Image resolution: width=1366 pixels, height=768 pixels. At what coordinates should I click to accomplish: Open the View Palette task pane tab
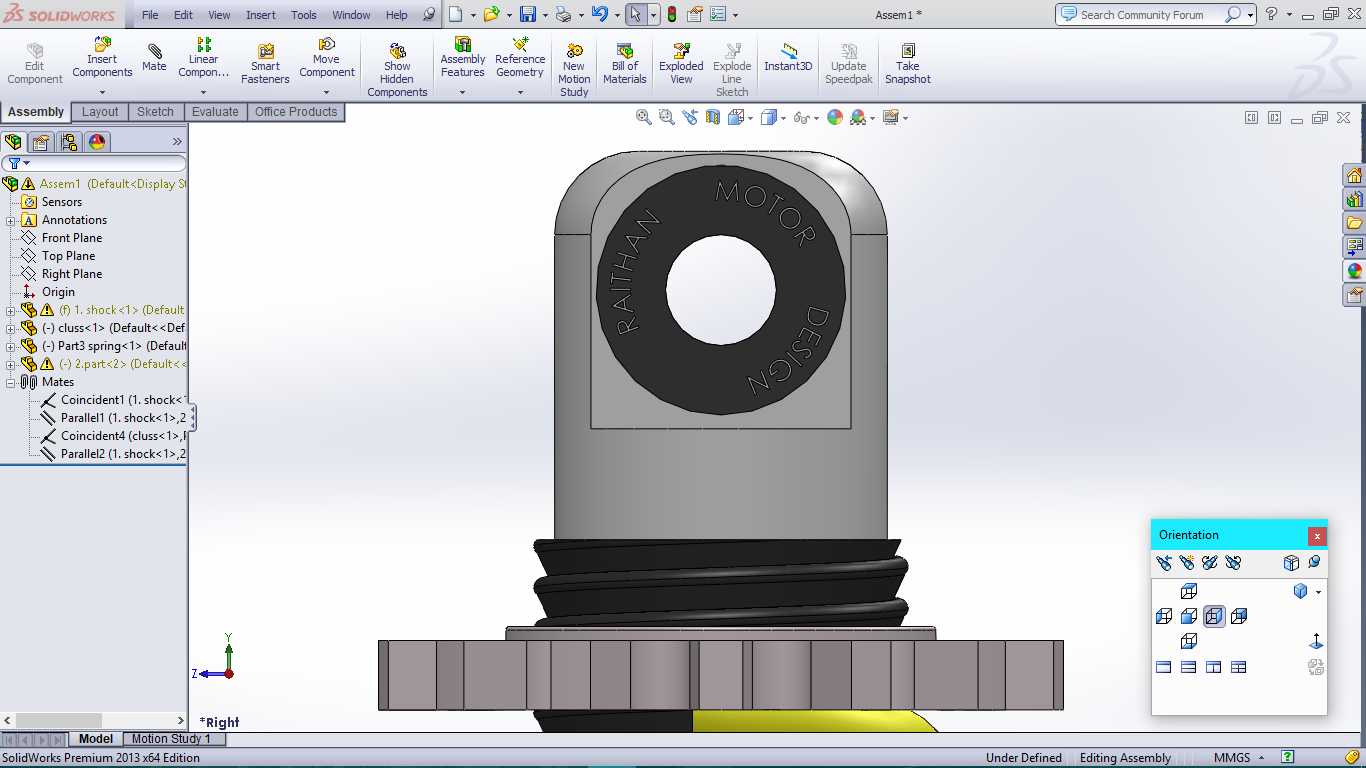click(x=1355, y=247)
